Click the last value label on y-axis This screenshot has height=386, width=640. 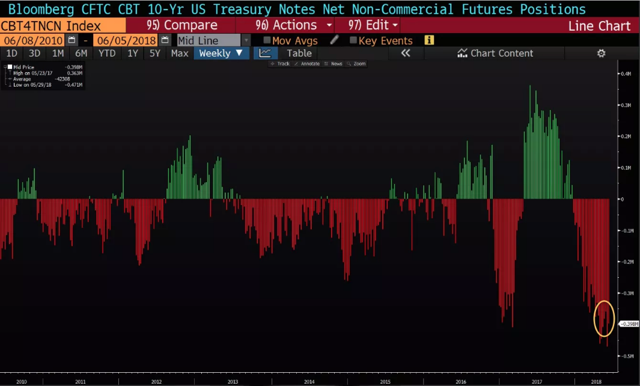click(x=629, y=324)
